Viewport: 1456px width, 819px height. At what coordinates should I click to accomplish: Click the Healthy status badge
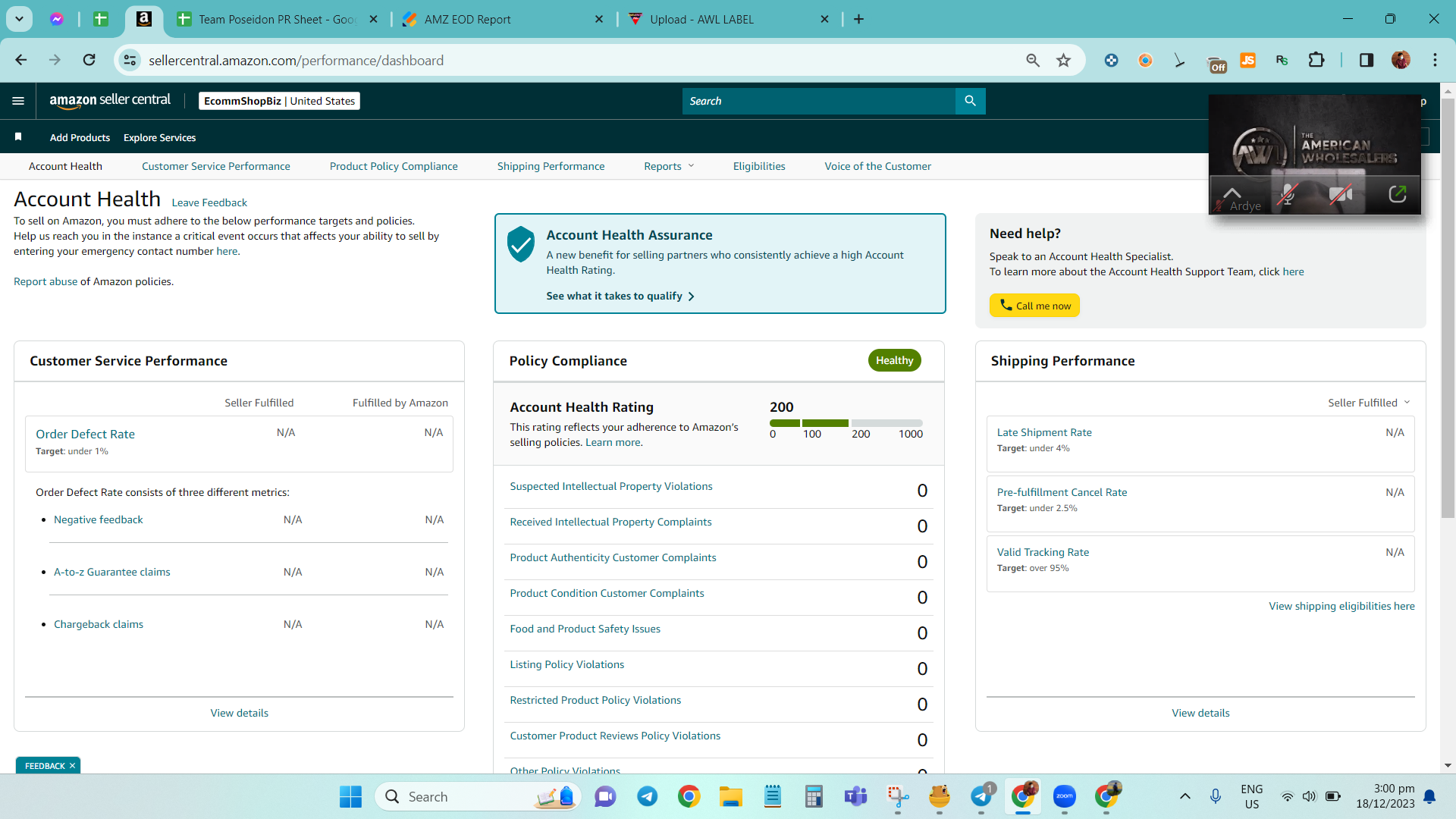894,360
